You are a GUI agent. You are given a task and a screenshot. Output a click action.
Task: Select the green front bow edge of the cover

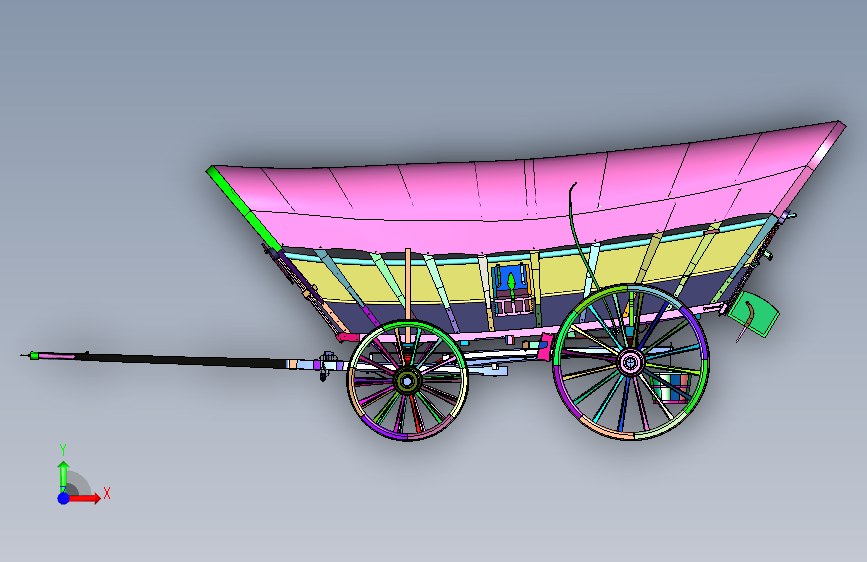coord(244,208)
